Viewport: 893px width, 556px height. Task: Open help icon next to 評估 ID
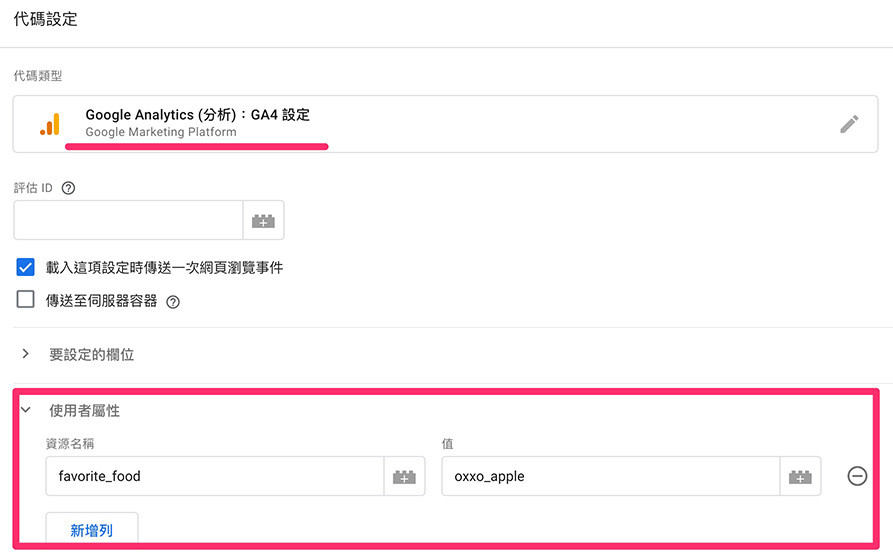pos(68,188)
